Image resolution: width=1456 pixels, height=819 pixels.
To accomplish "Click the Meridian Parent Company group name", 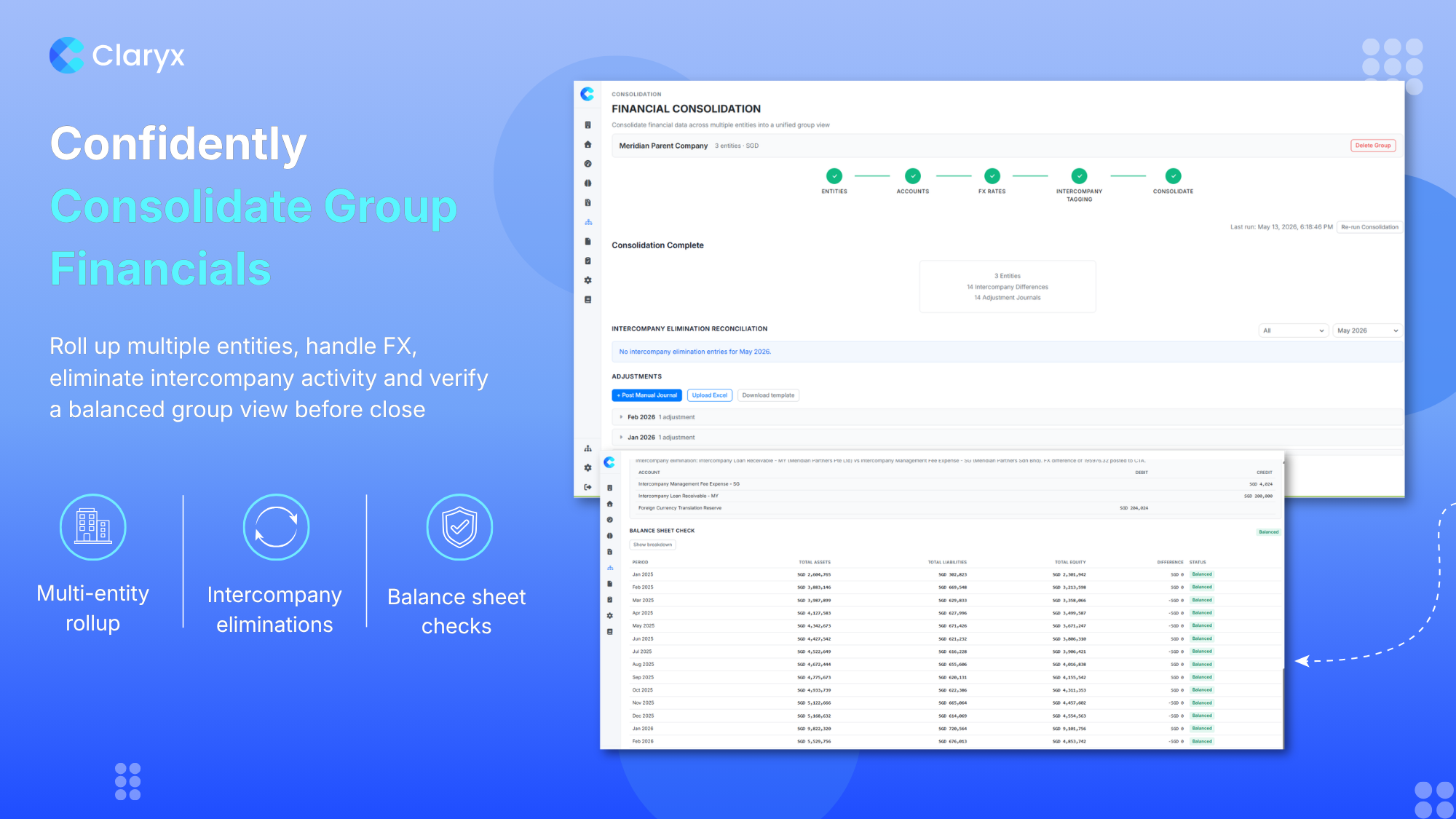I will (x=663, y=146).
